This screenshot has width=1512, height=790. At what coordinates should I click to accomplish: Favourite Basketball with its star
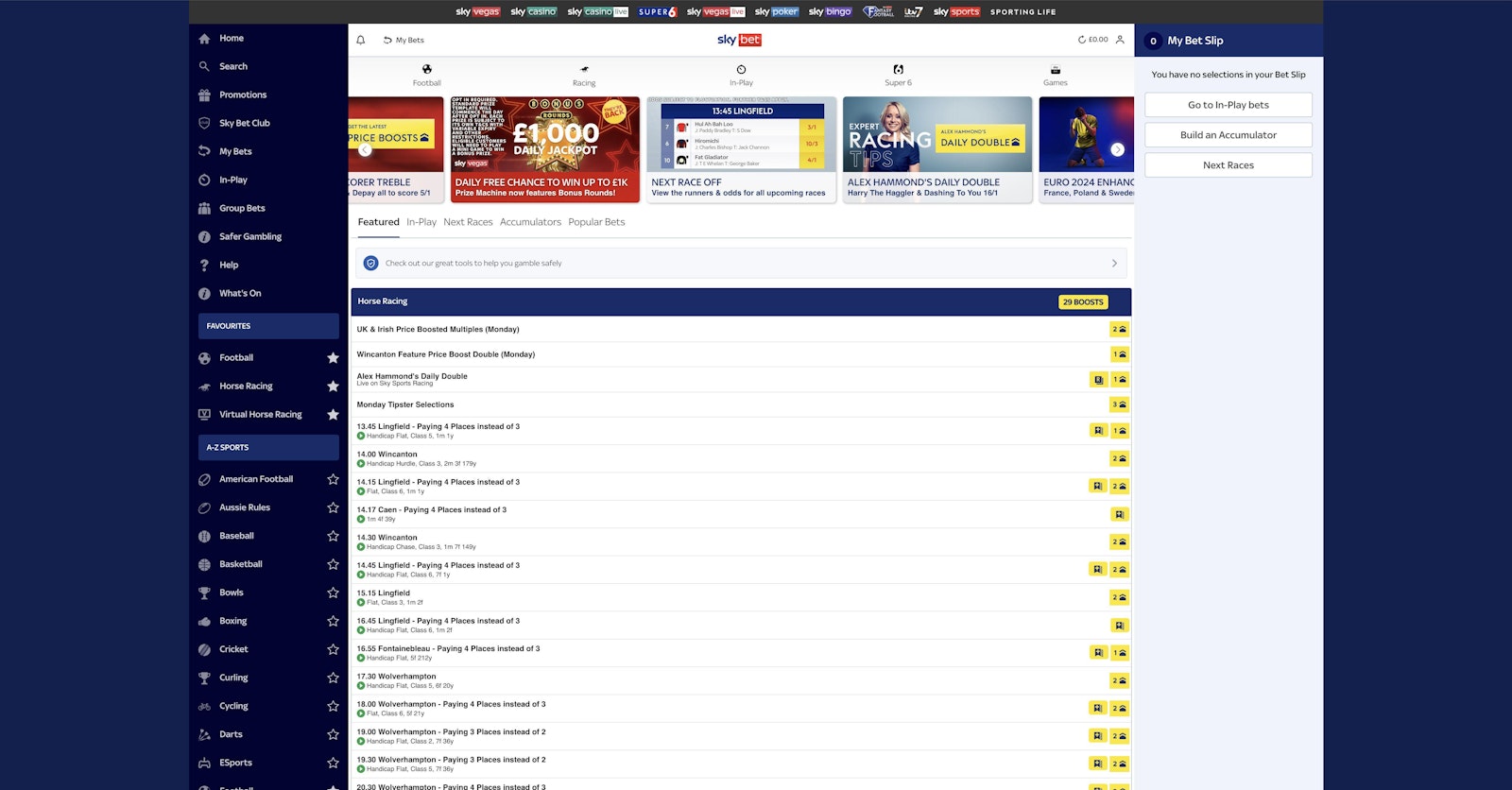(x=333, y=565)
